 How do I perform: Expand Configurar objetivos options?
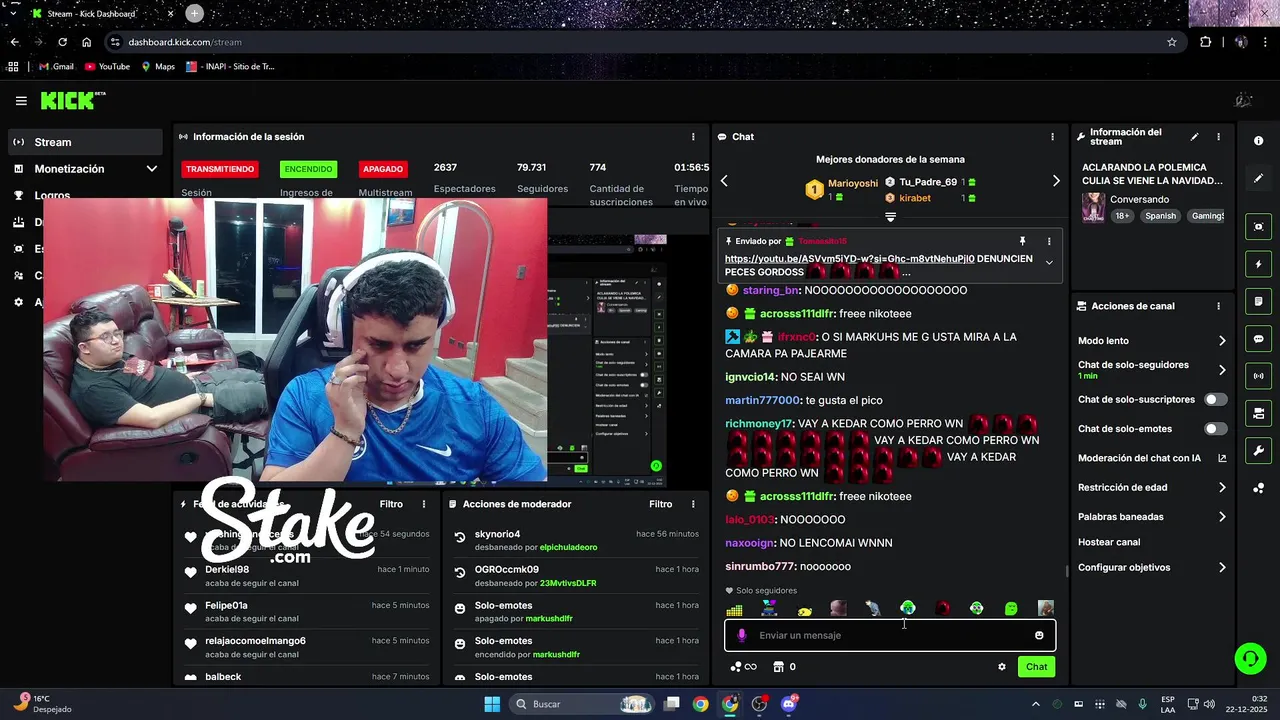1222,567
